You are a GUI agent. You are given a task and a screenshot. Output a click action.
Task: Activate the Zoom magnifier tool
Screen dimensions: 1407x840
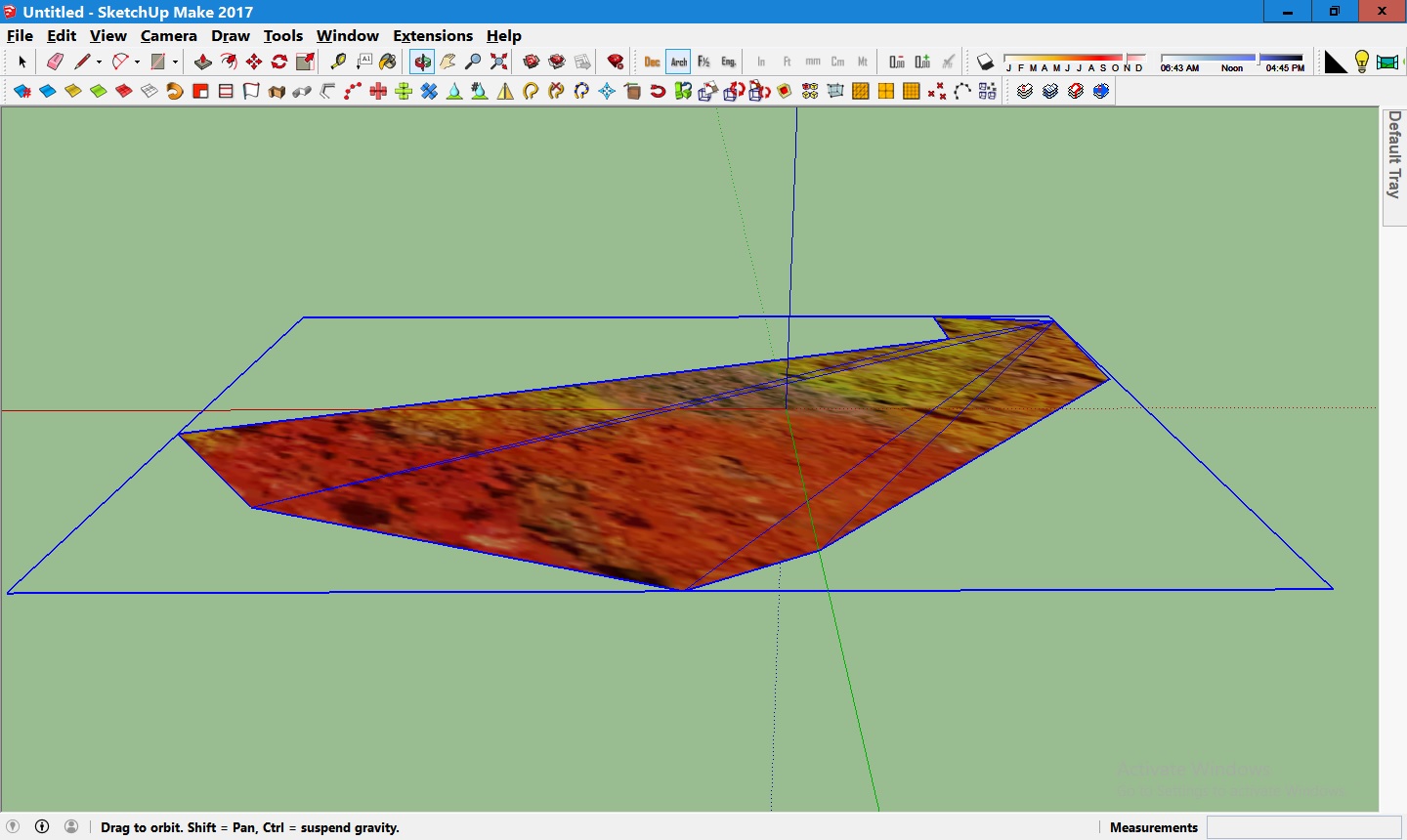[473, 62]
